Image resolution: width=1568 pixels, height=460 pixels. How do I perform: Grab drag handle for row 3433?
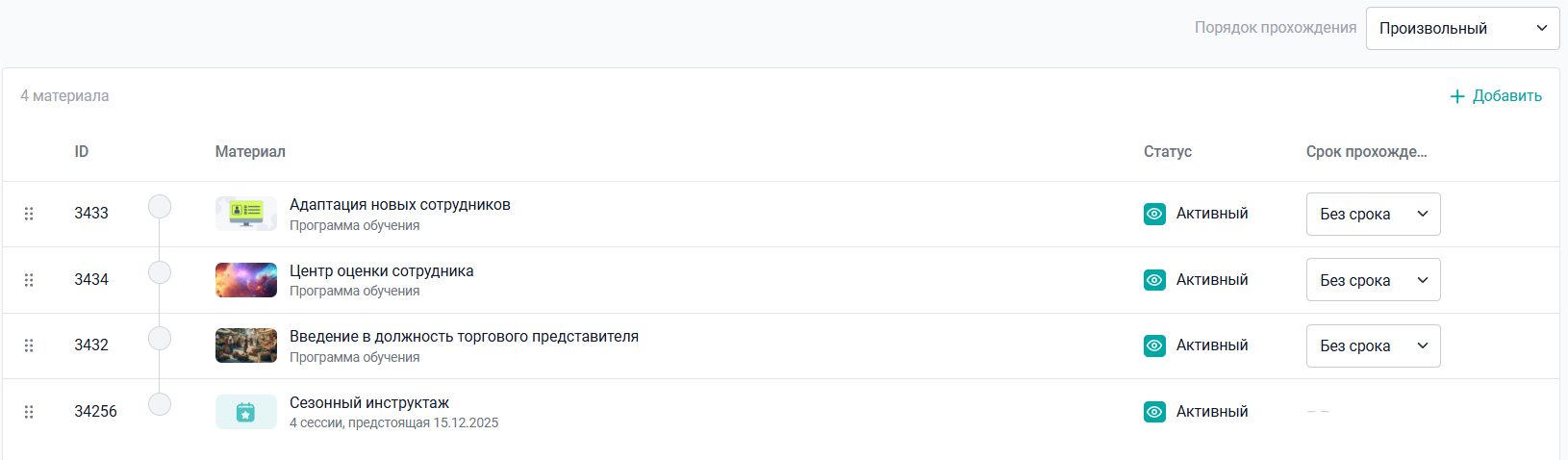tap(29, 214)
